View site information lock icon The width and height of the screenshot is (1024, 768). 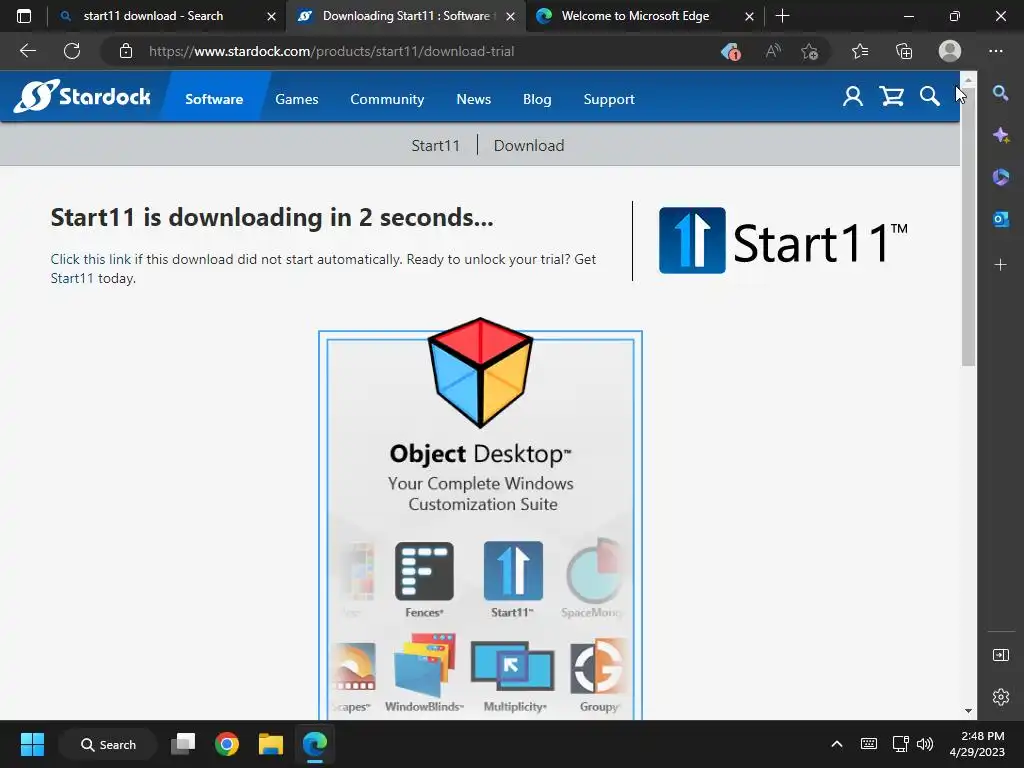[x=126, y=51]
